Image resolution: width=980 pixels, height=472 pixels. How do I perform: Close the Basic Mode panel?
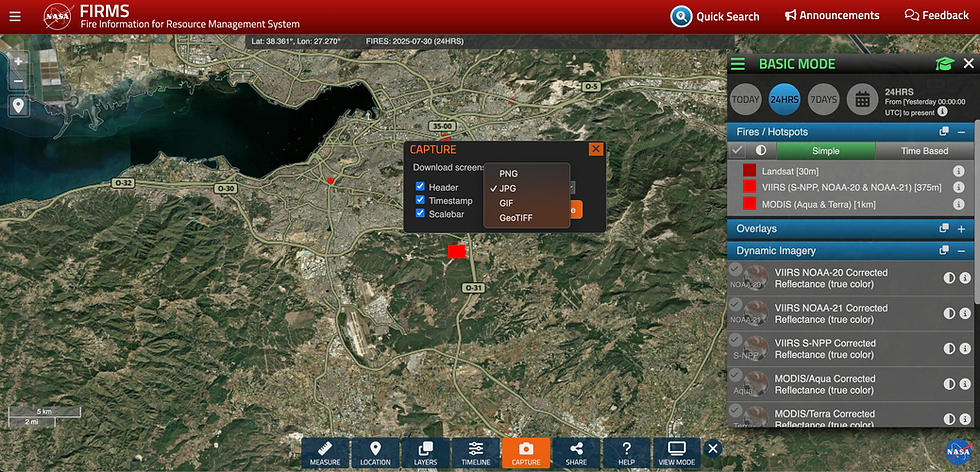(968, 64)
